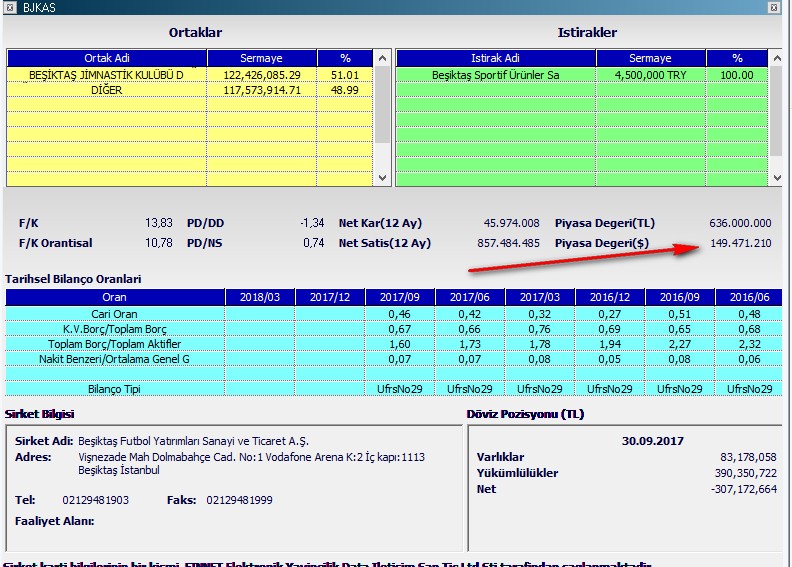Click capital value 122,426,085.29
This screenshot has height=567, width=792.
click(x=262, y=75)
